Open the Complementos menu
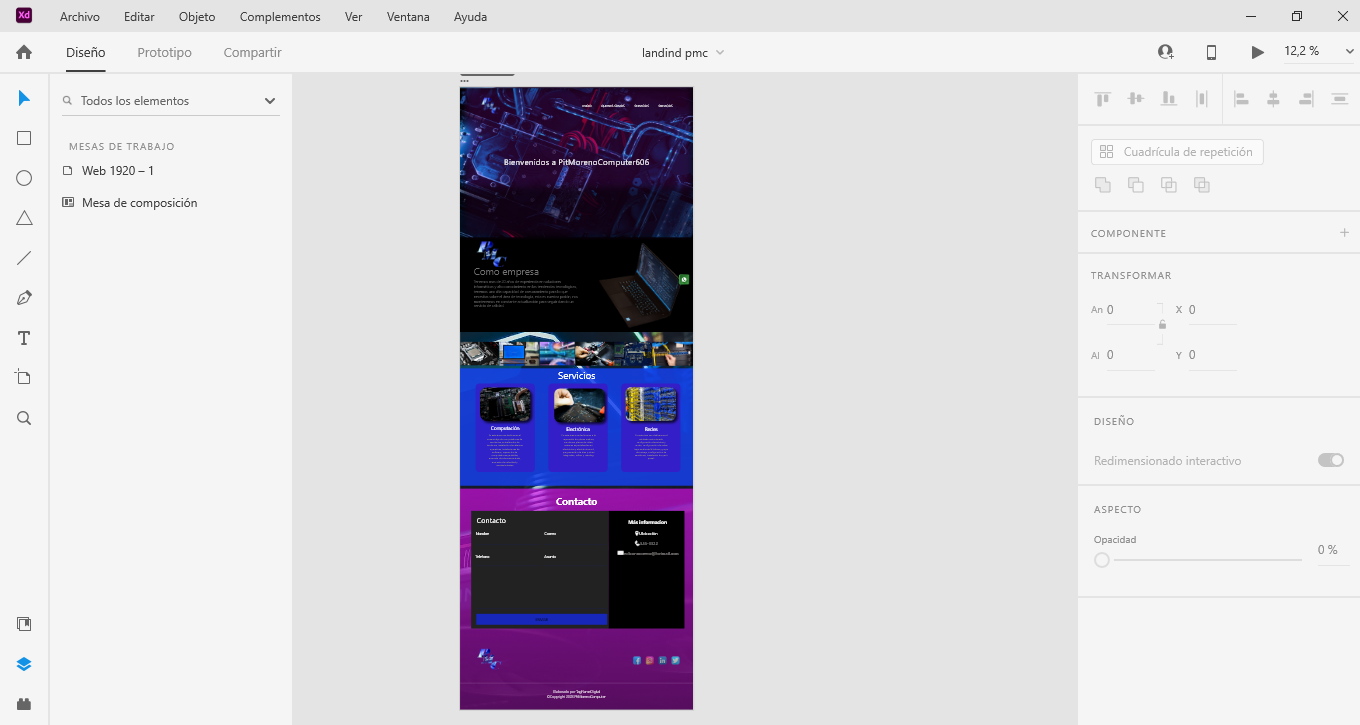This screenshot has width=1360, height=725. coord(280,17)
